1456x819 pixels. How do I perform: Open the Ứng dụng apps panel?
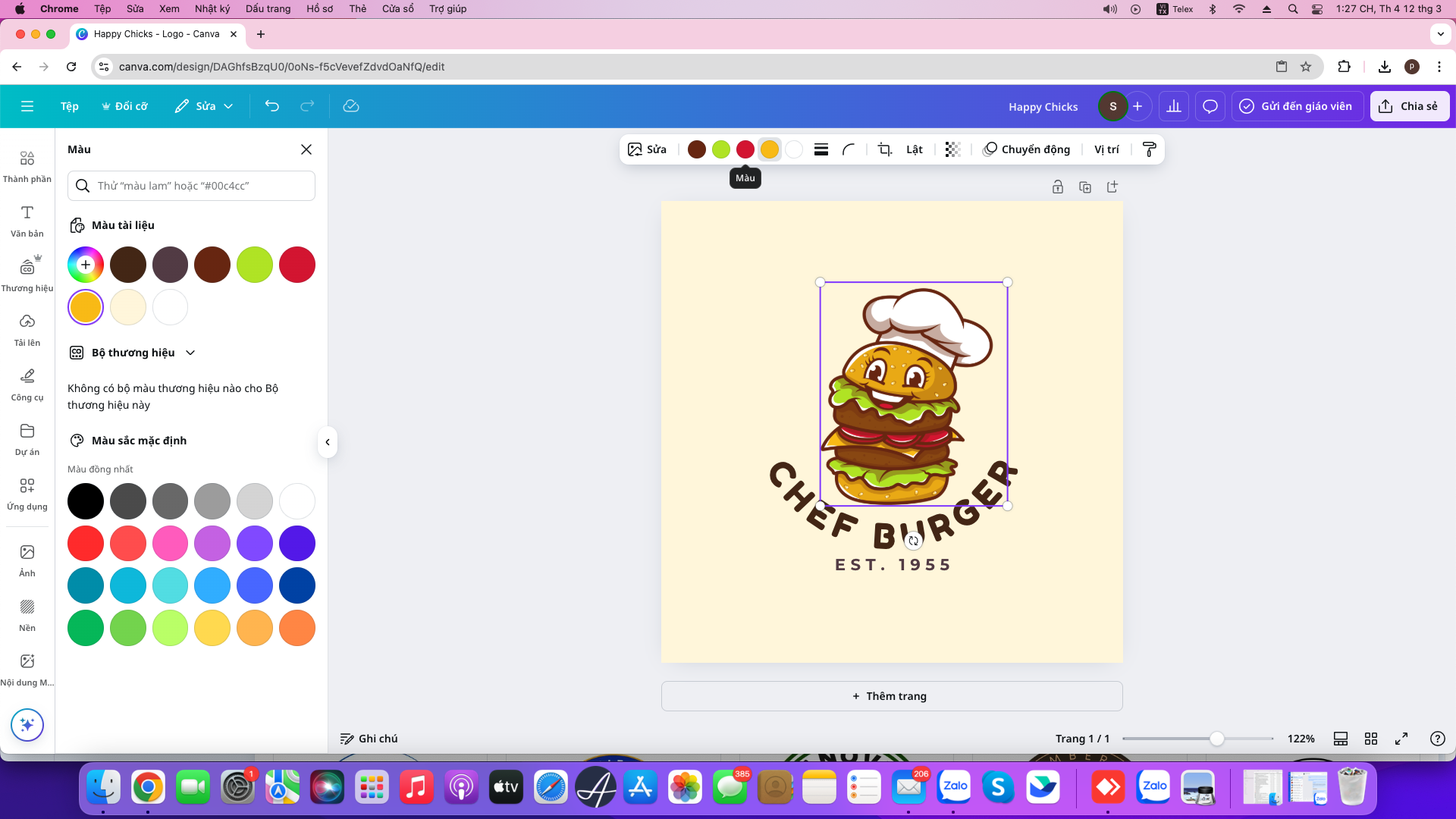[27, 494]
